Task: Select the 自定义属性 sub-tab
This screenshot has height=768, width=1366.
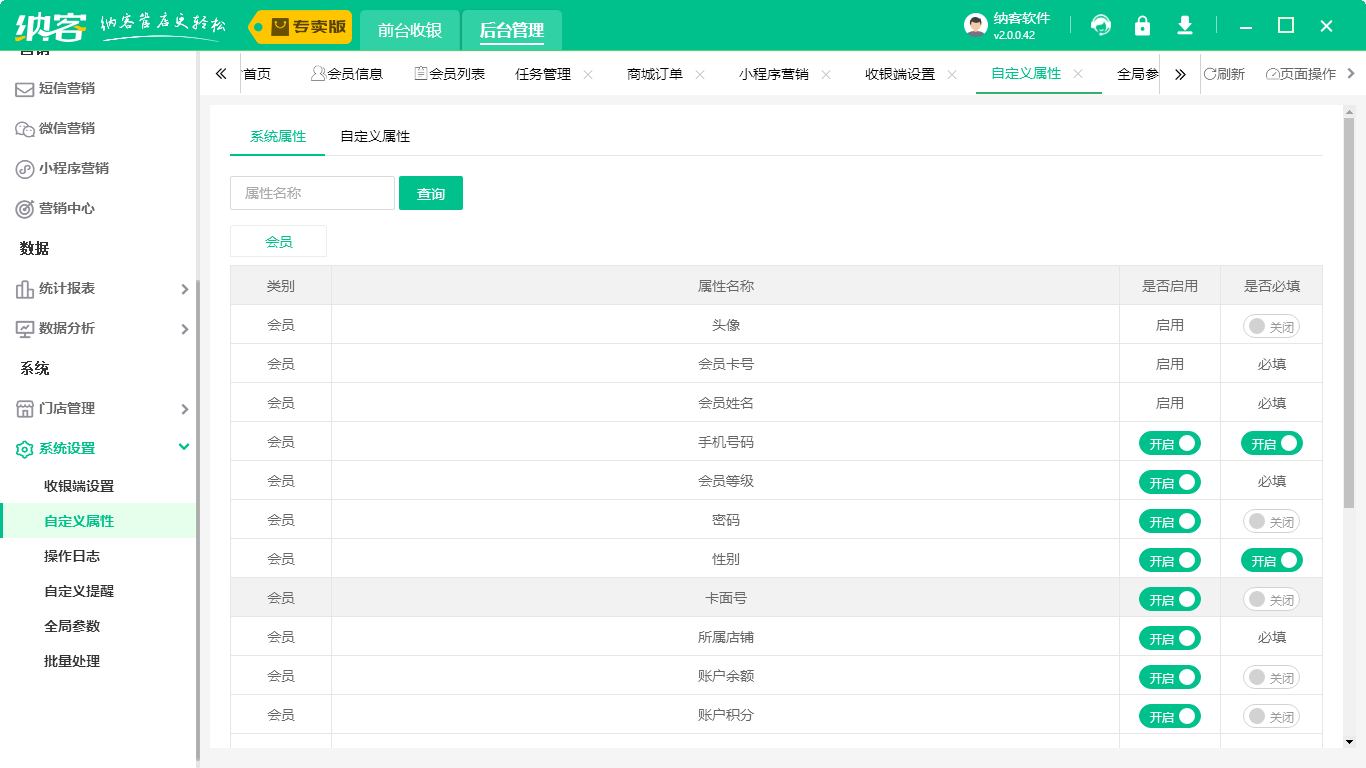Action: [375, 136]
